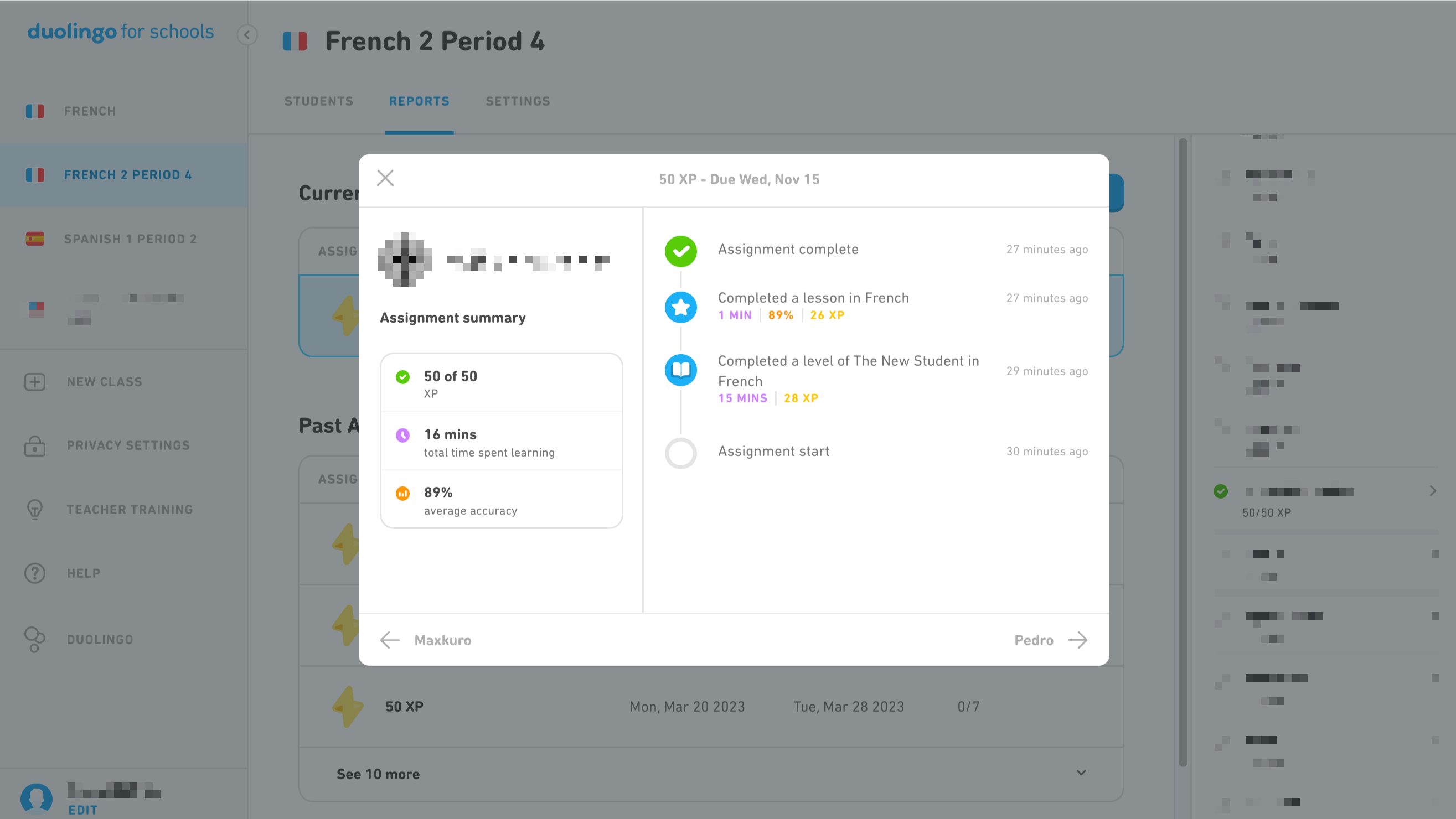This screenshot has width=1456, height=819.
Task: Click the assignment start circle icon
Action: pos(681,451)
